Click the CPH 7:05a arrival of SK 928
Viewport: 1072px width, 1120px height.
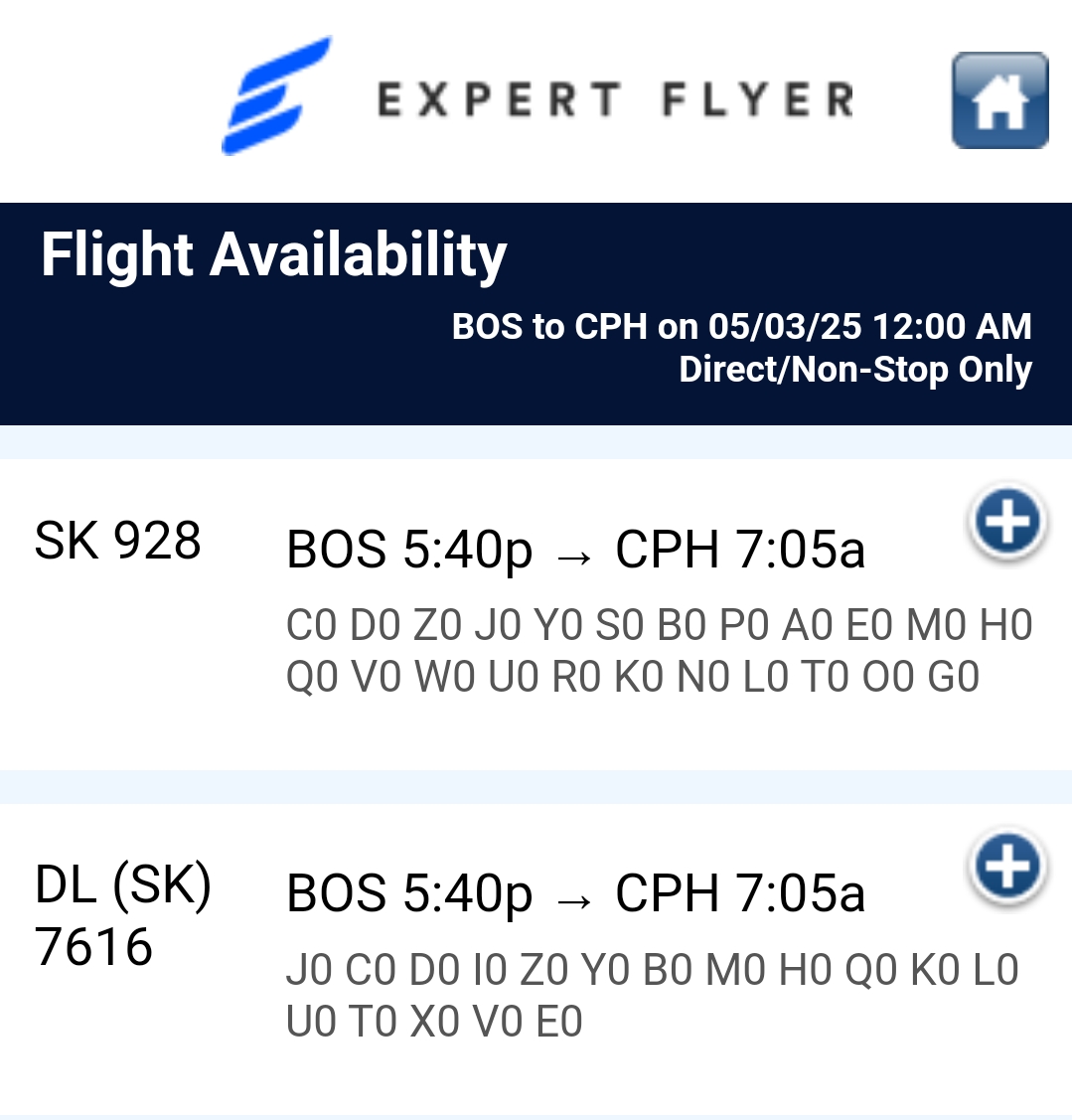point(740,550)
